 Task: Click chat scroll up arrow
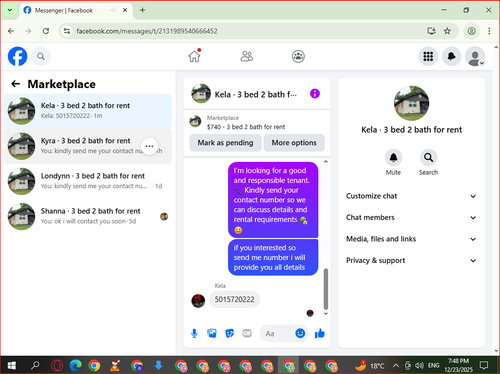326,162
